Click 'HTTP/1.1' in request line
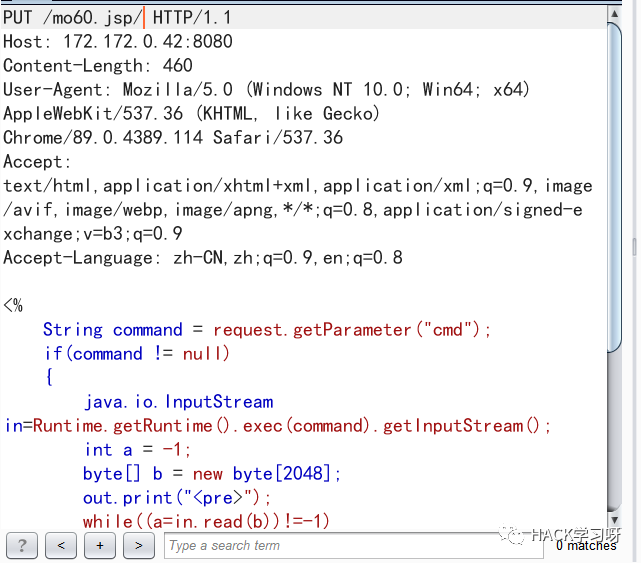This screenshot has width=641, height=563. 192,18
